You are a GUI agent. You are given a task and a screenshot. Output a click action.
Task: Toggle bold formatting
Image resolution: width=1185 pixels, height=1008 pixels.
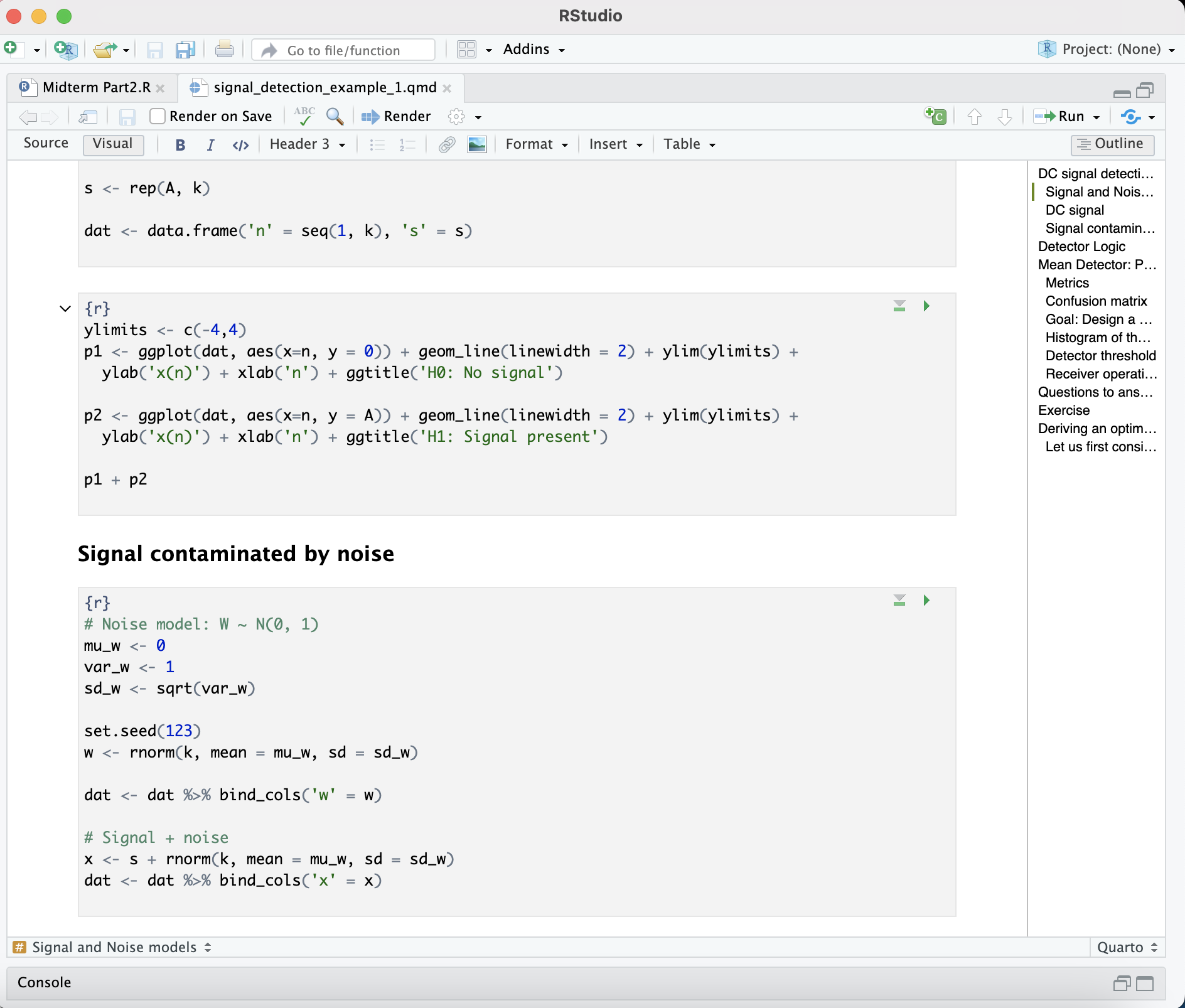[180, 144]
